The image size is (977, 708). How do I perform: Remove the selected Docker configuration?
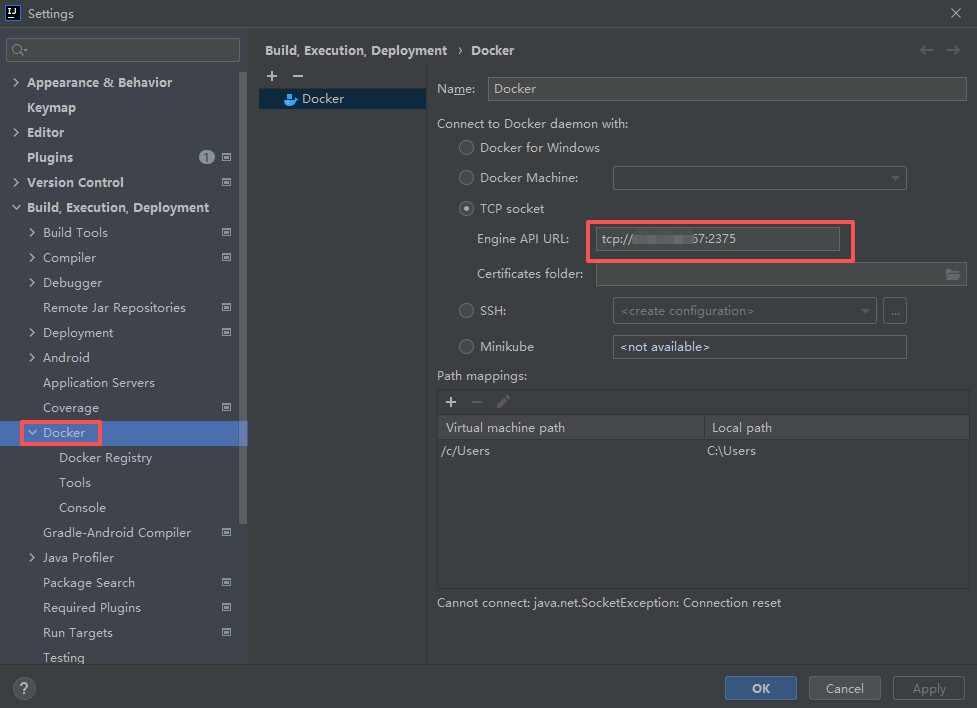point(298,76)
